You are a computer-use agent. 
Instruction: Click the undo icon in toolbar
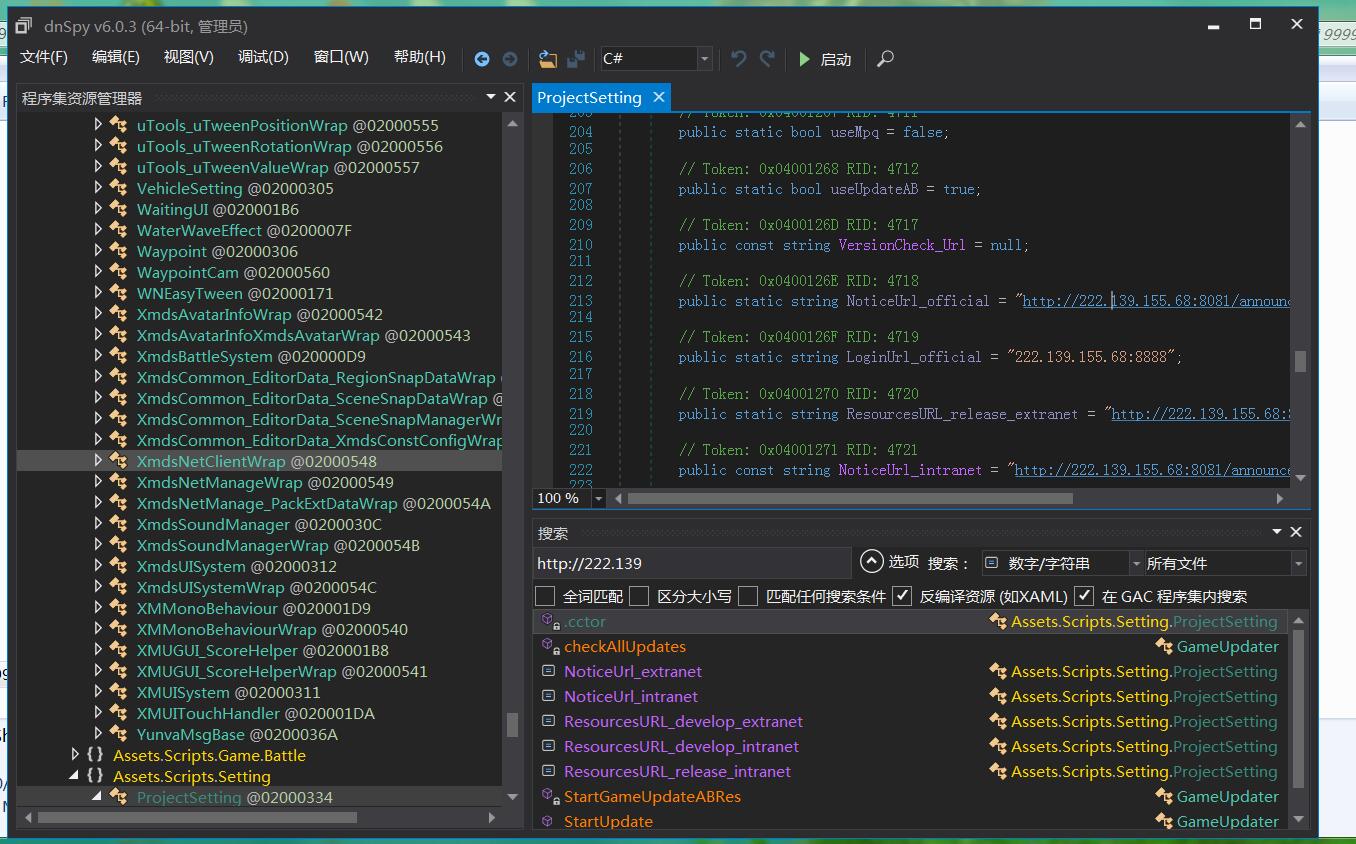pos(739,59)
